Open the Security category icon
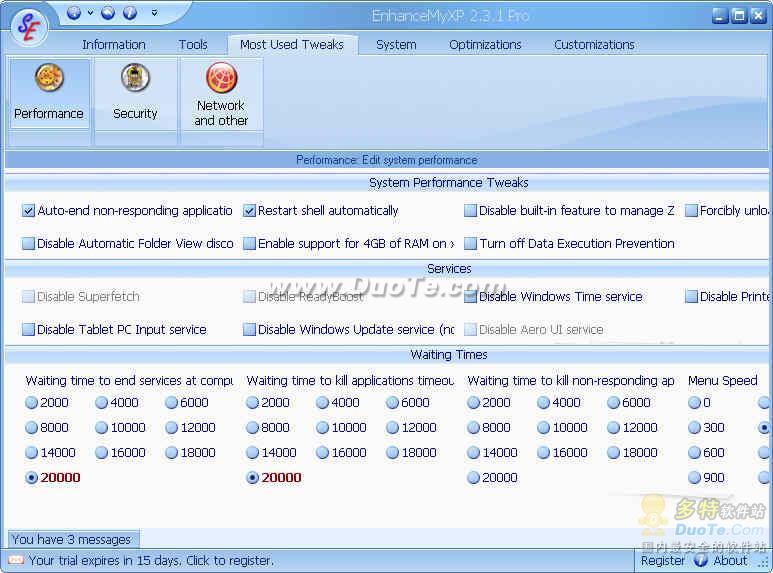The image size is (773, 573). (x=135, y=94)
